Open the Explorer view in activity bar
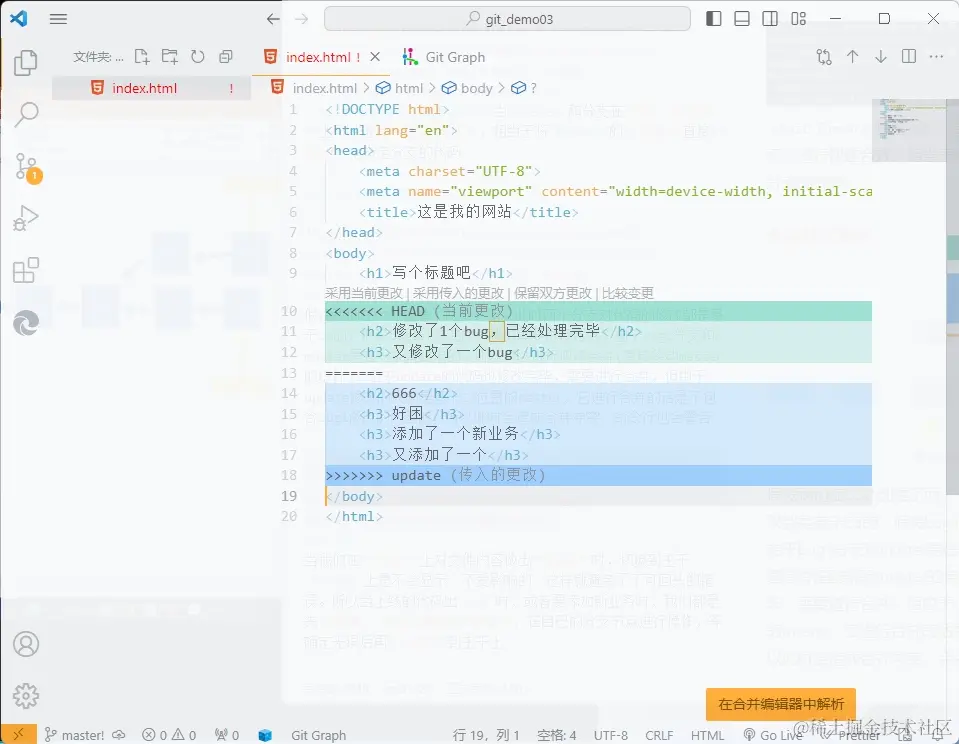The image size is (959, 744). pos(26,63)
